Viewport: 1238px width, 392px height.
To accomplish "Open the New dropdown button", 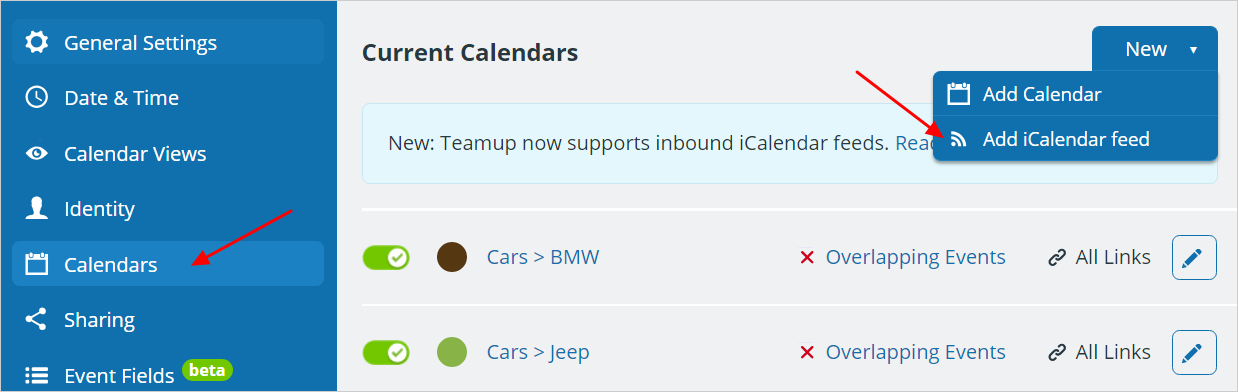I will [1155, 49].
